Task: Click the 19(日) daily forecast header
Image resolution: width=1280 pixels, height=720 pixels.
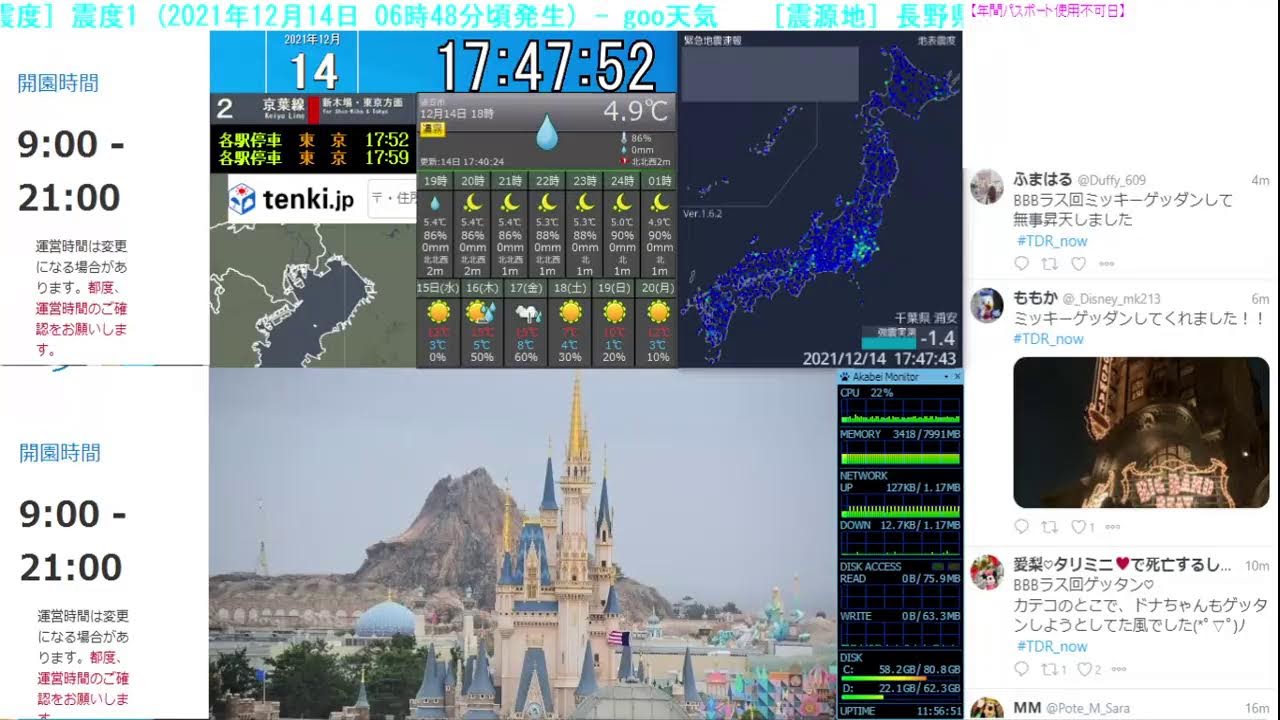Action: click(615, 287)
